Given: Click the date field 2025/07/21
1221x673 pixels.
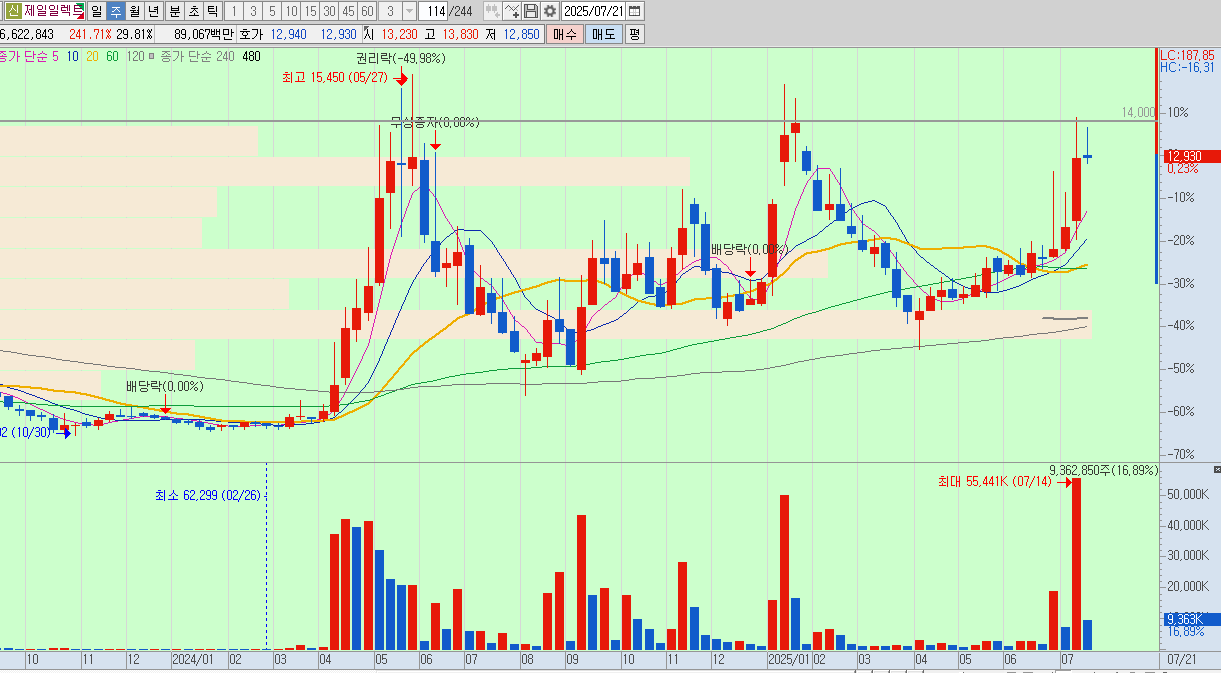Looking at the screenshot, I should 594,11.
